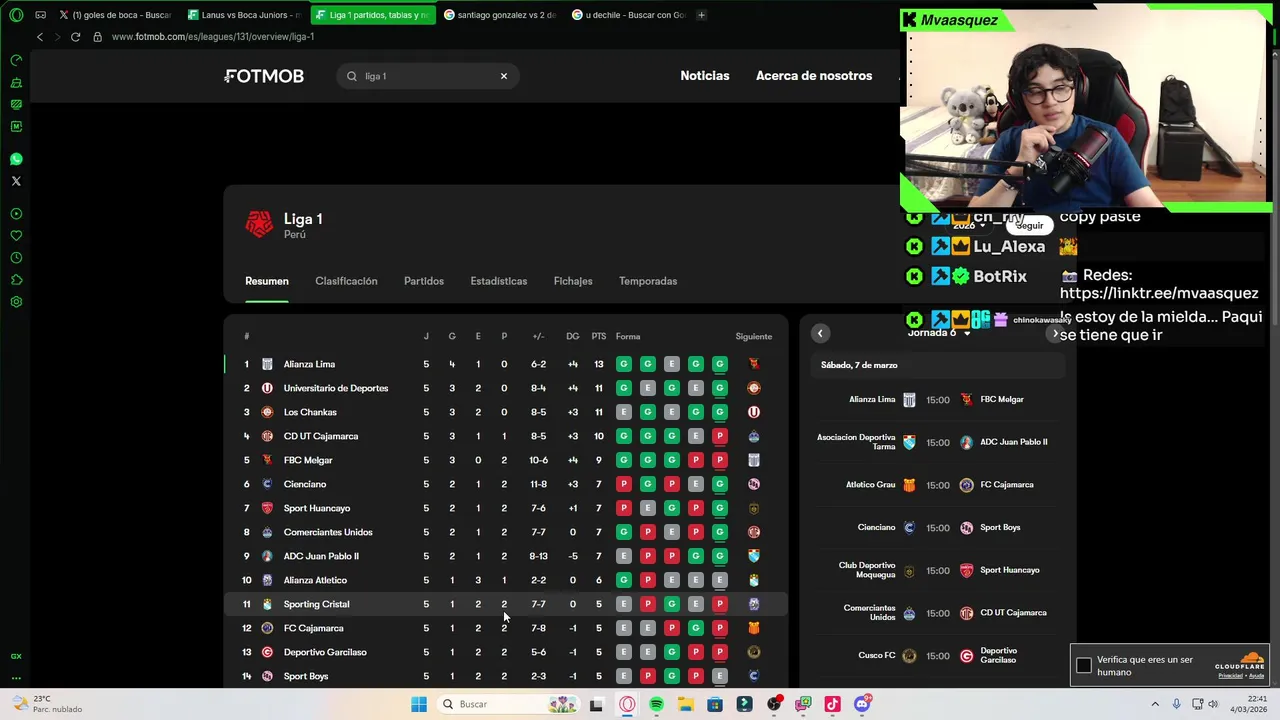The width and height of the screenshot is (1280, 720).
Task: Switch to the 'santiago gonzalez vs 2 de' tab
Action: [x=501, y=15]
